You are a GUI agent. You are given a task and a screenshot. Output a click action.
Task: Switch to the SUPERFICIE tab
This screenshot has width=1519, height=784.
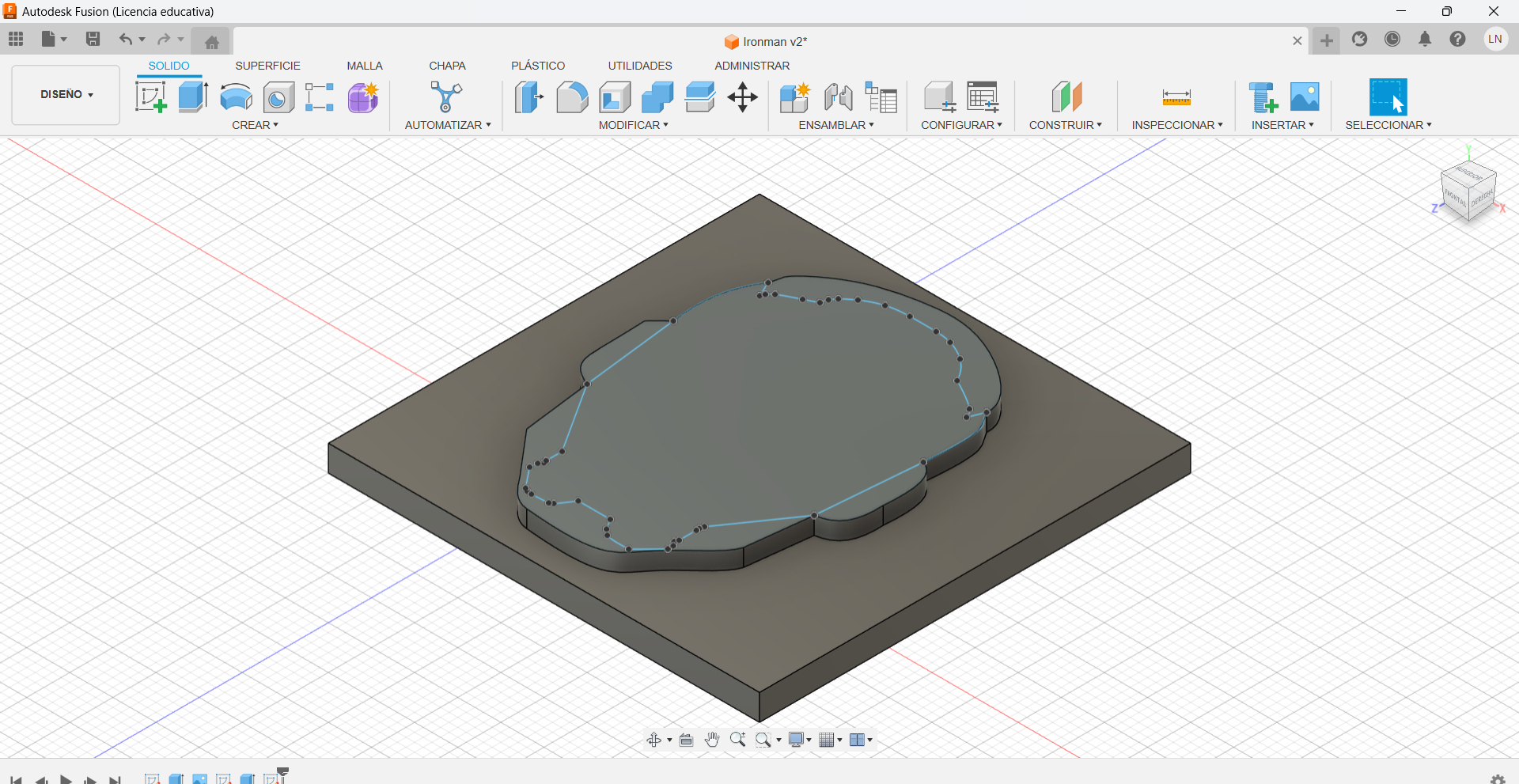coord(268,66)
